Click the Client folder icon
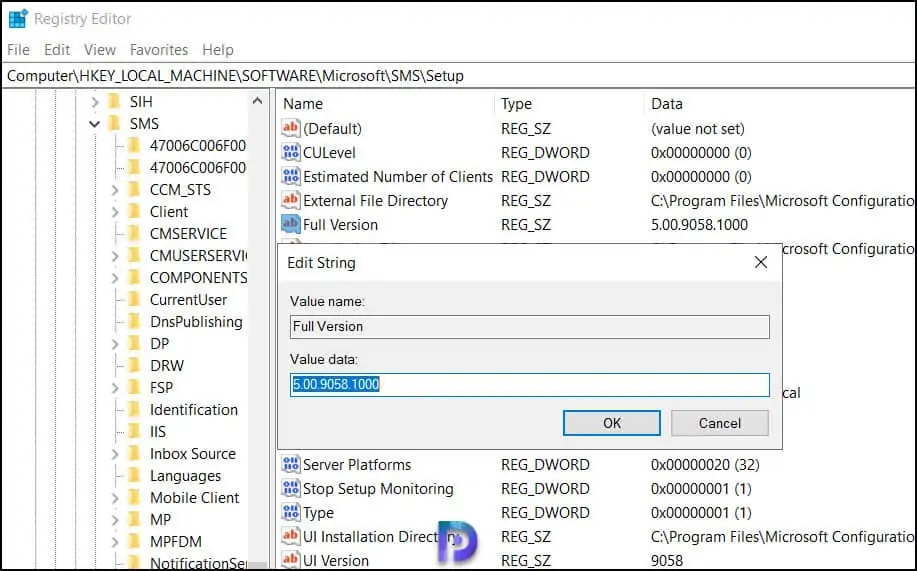The width and height of the screenshot is (917, 571). [135, 212]
